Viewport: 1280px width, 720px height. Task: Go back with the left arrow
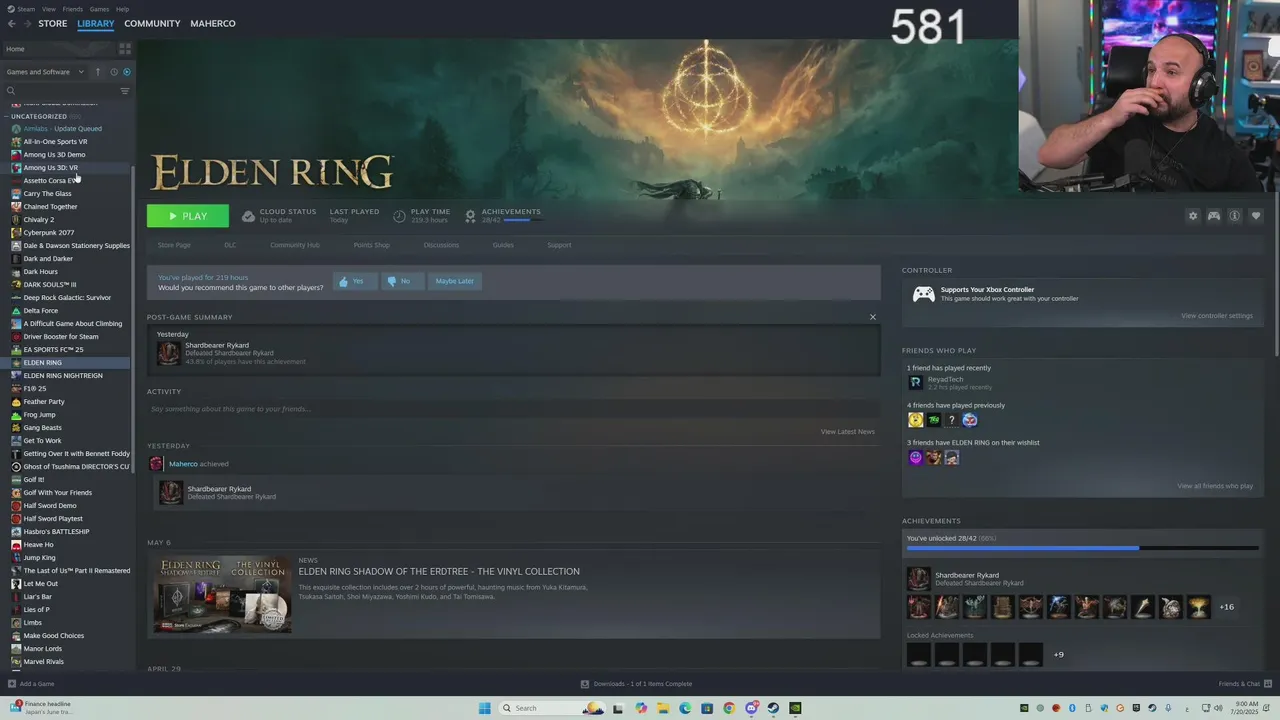coord(12,24)
